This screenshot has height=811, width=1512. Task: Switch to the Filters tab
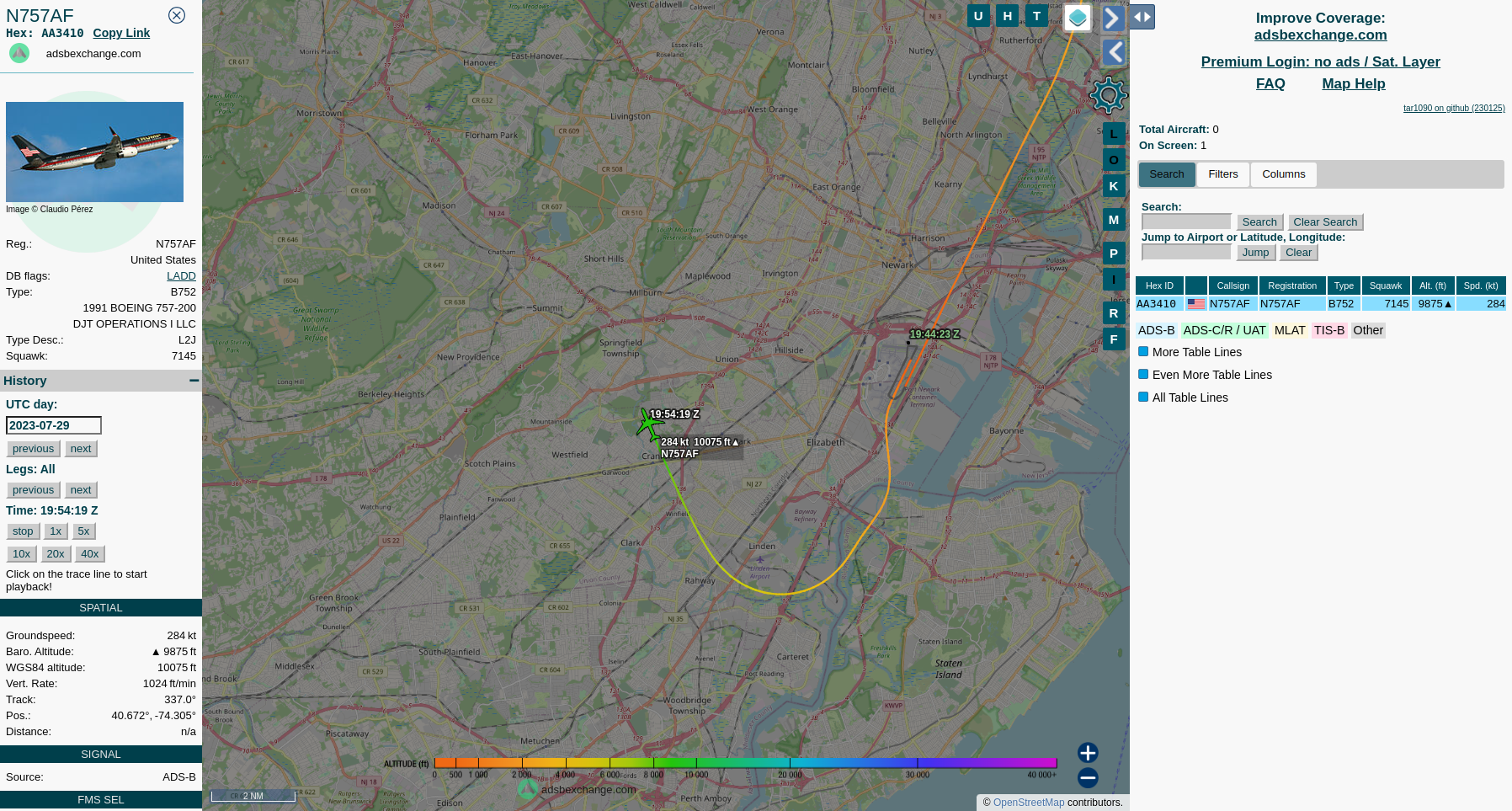click(x=1223, y=174)
